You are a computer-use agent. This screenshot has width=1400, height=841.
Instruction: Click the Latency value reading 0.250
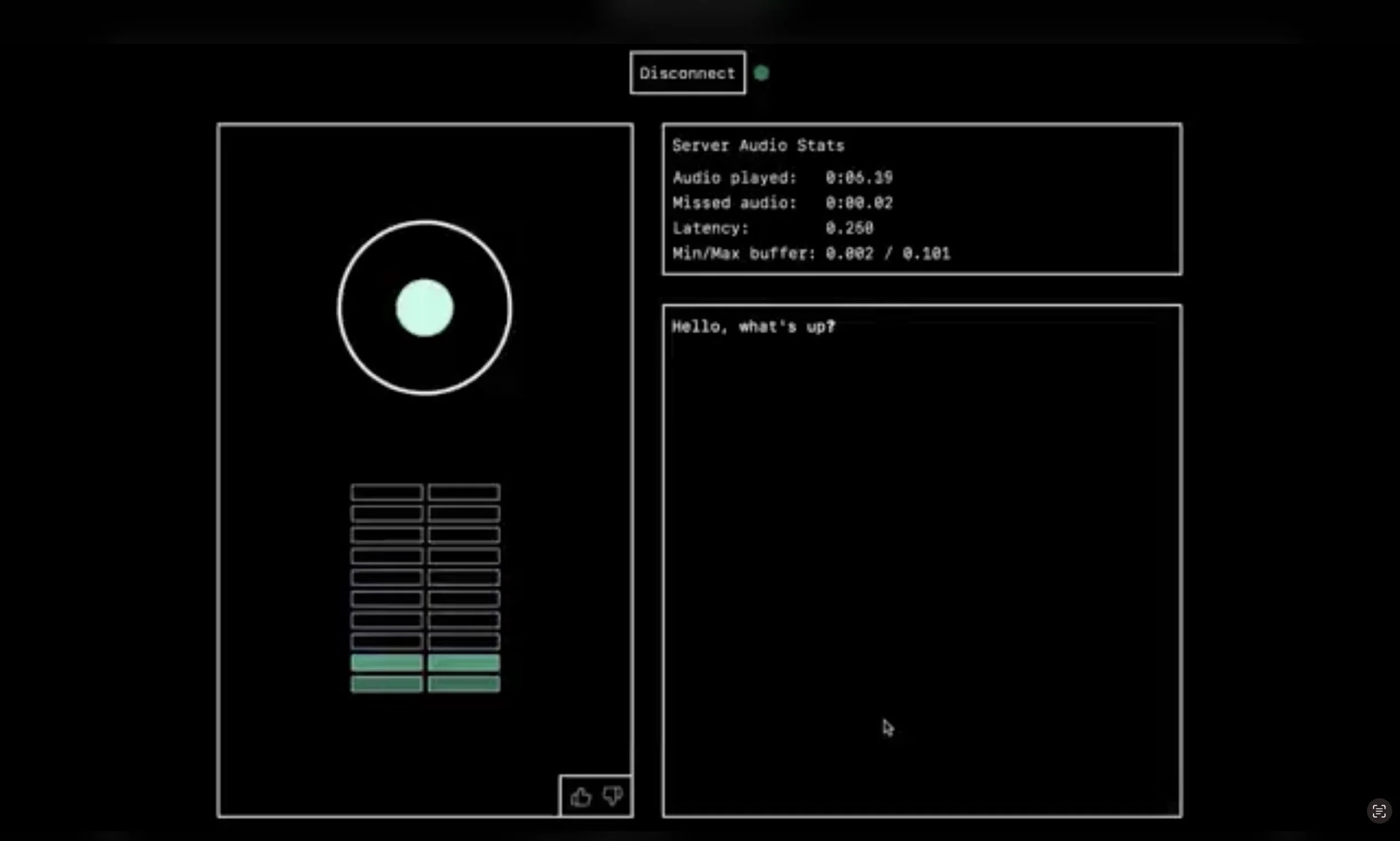coord(850,228)
